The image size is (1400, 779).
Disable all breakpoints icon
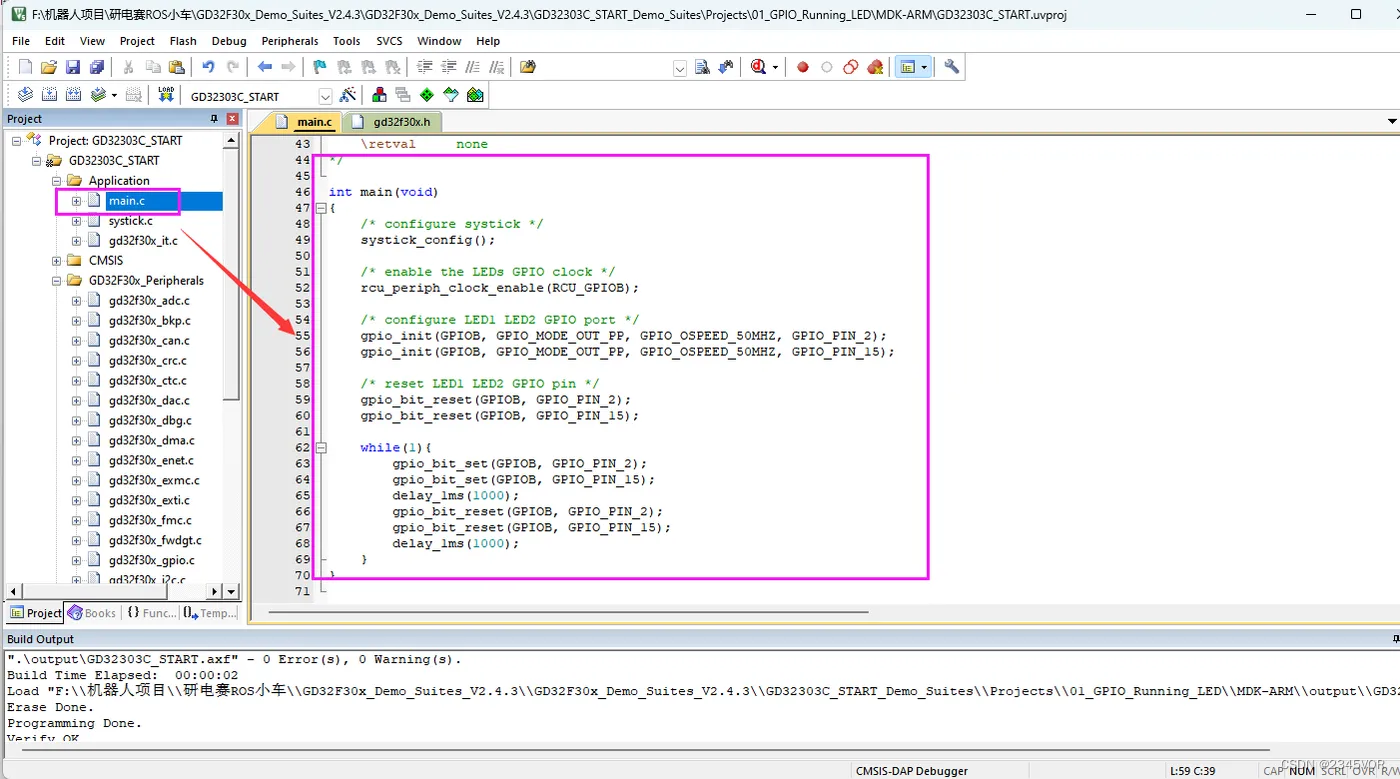tap(850, 67)
